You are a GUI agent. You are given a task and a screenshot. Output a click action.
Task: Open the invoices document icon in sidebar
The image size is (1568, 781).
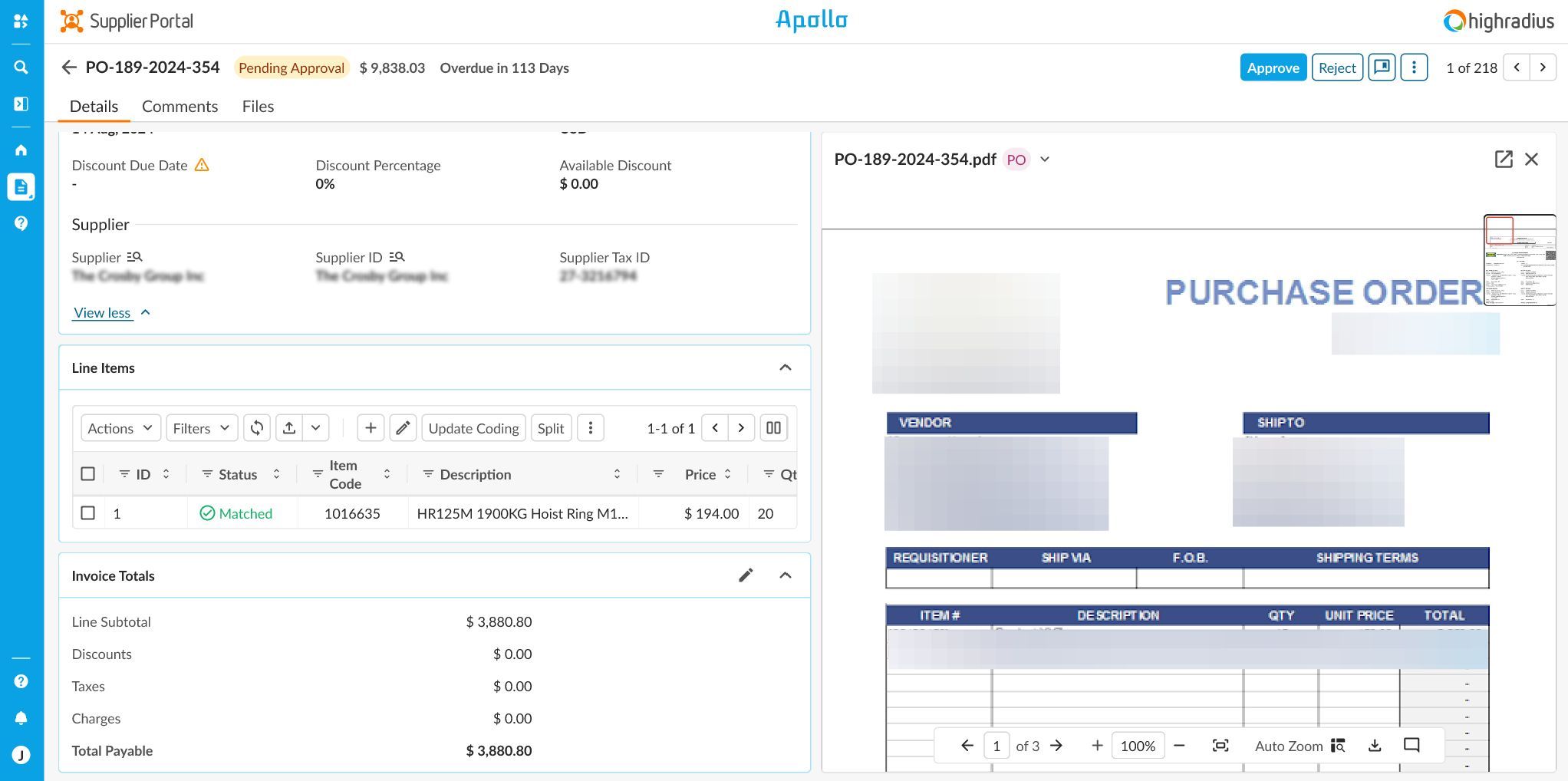[x=21, y=186]
